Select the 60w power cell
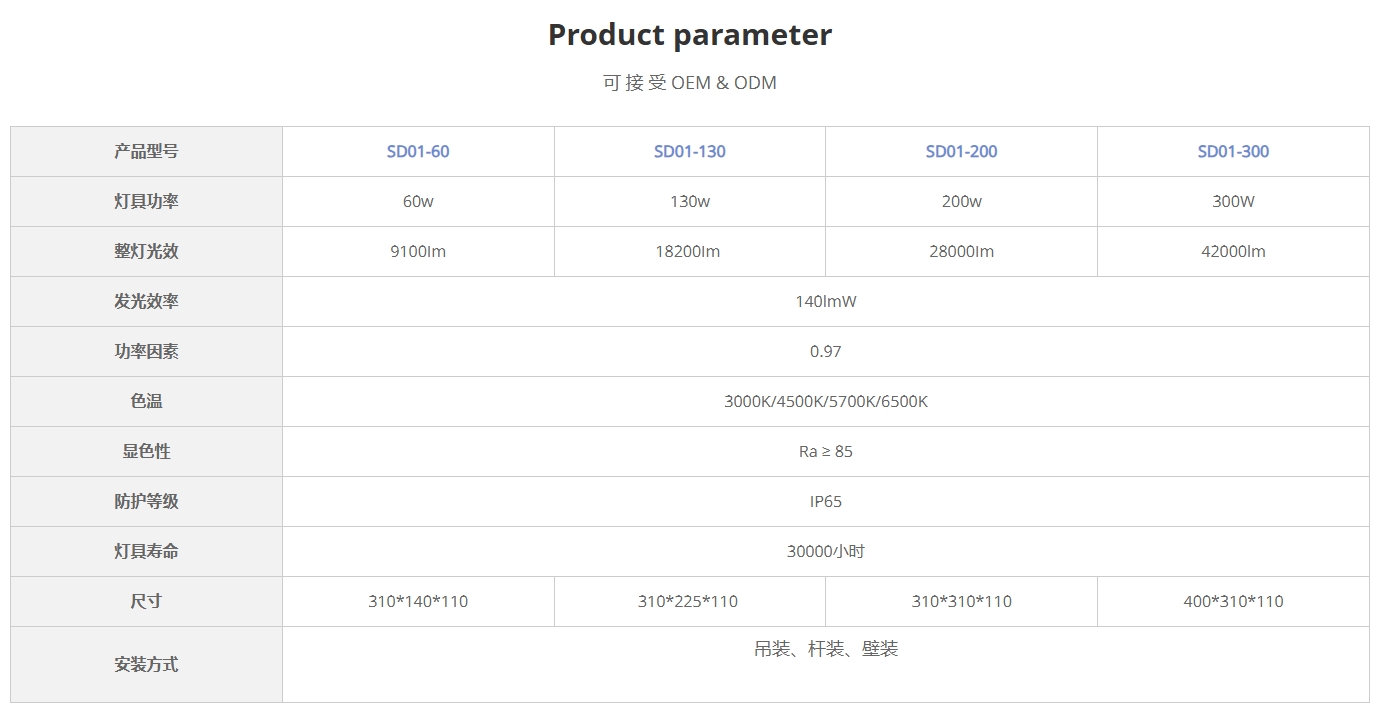This screenshot has width=1378, height=714. (418, 202)
